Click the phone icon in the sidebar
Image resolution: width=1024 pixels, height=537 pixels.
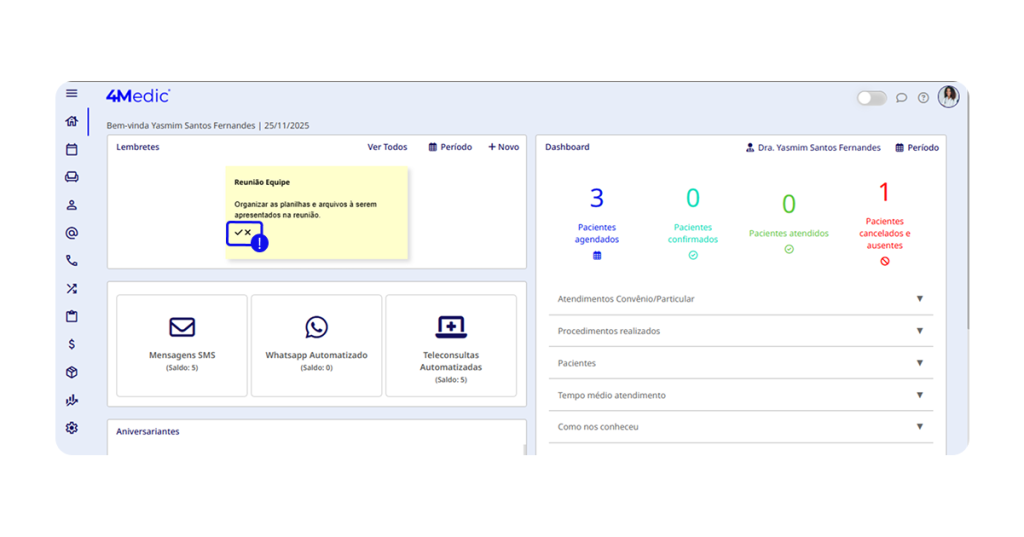[x=71, y=261]
